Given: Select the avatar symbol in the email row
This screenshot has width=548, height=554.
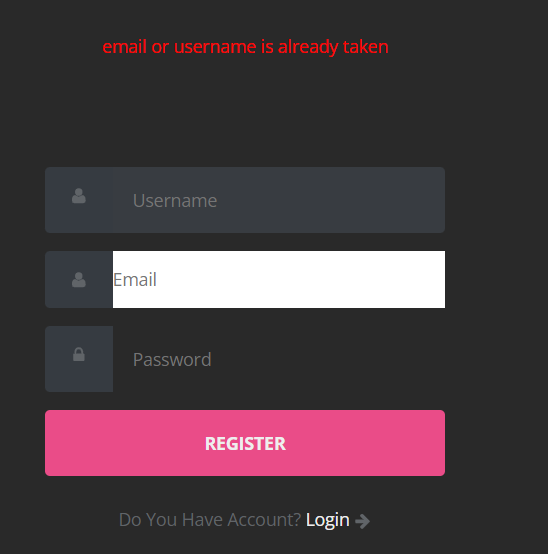Looking at the screenshot, I should coord(79,280).
